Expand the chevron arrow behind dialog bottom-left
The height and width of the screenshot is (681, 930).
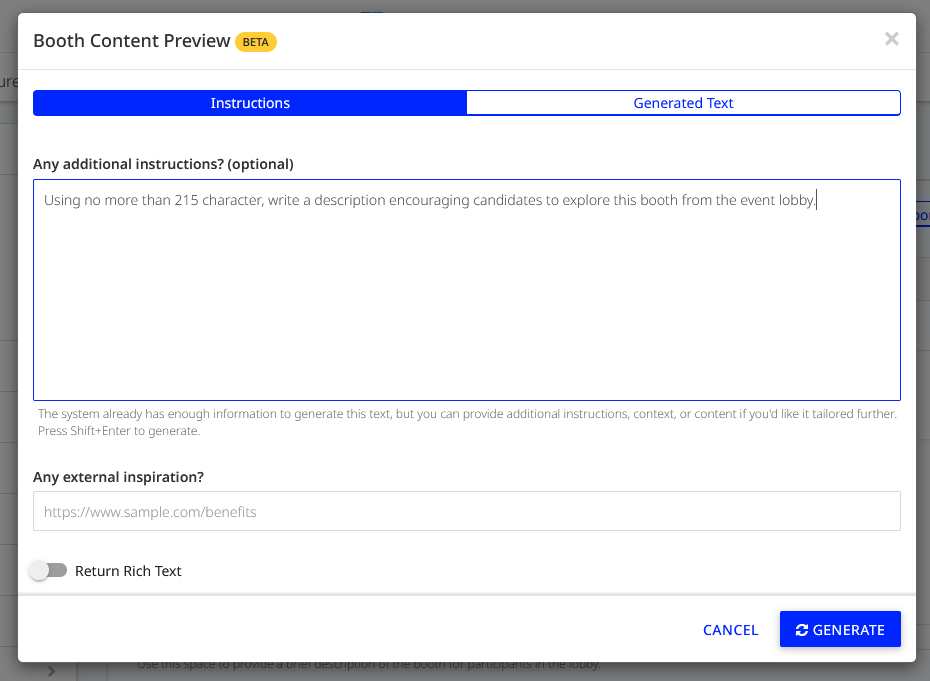click(x=51, y=671)
